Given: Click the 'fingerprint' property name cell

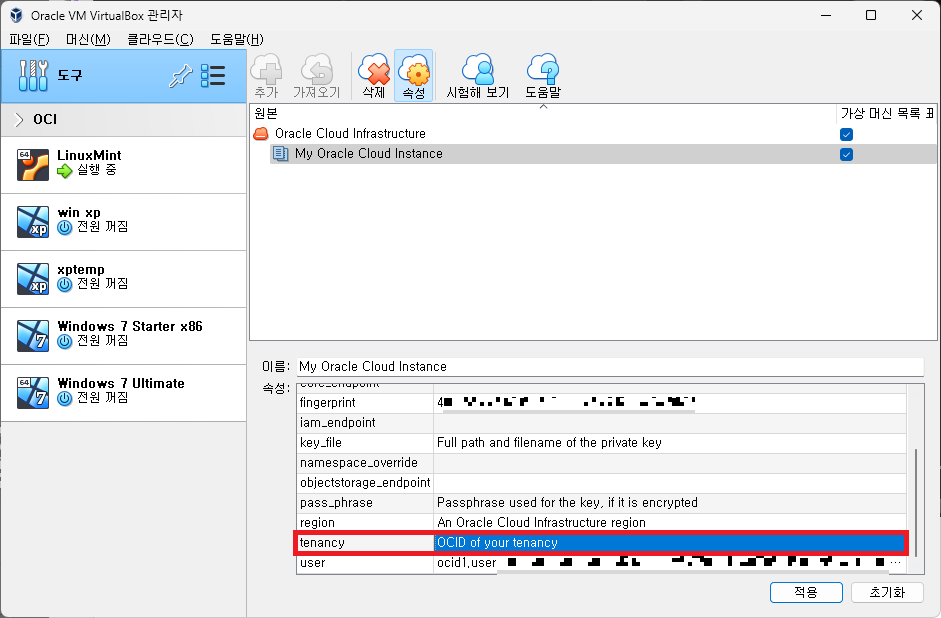Looking at the screenshot, I should tap(365, 403).
